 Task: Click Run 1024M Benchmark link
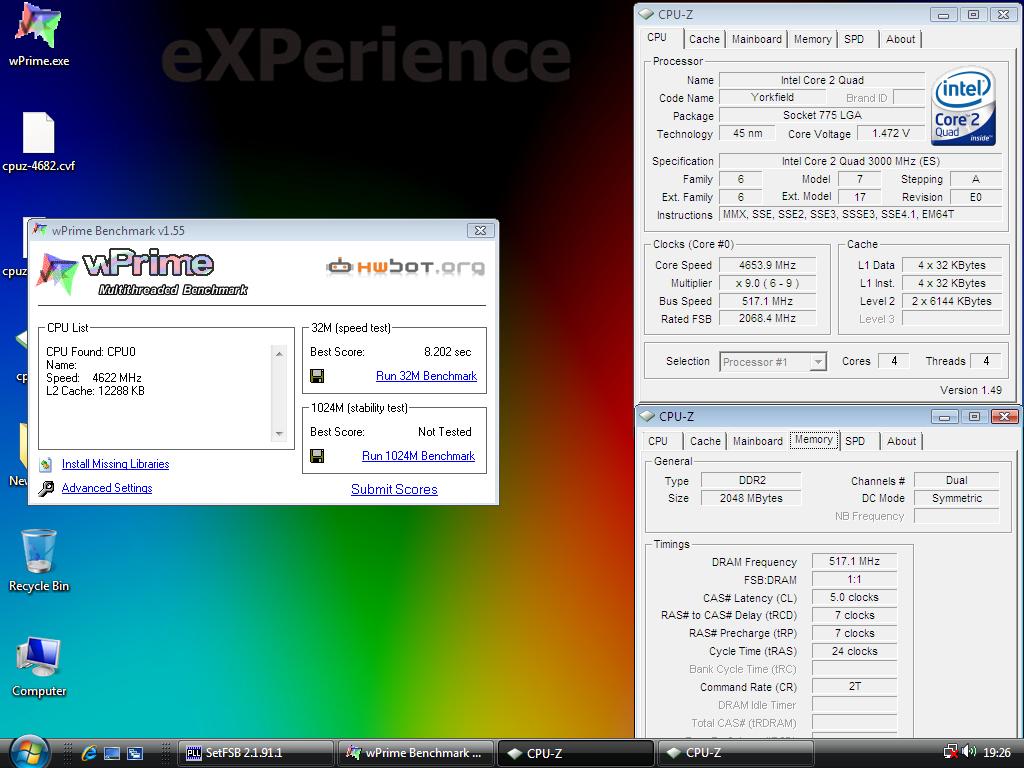(x=419, y=456)
